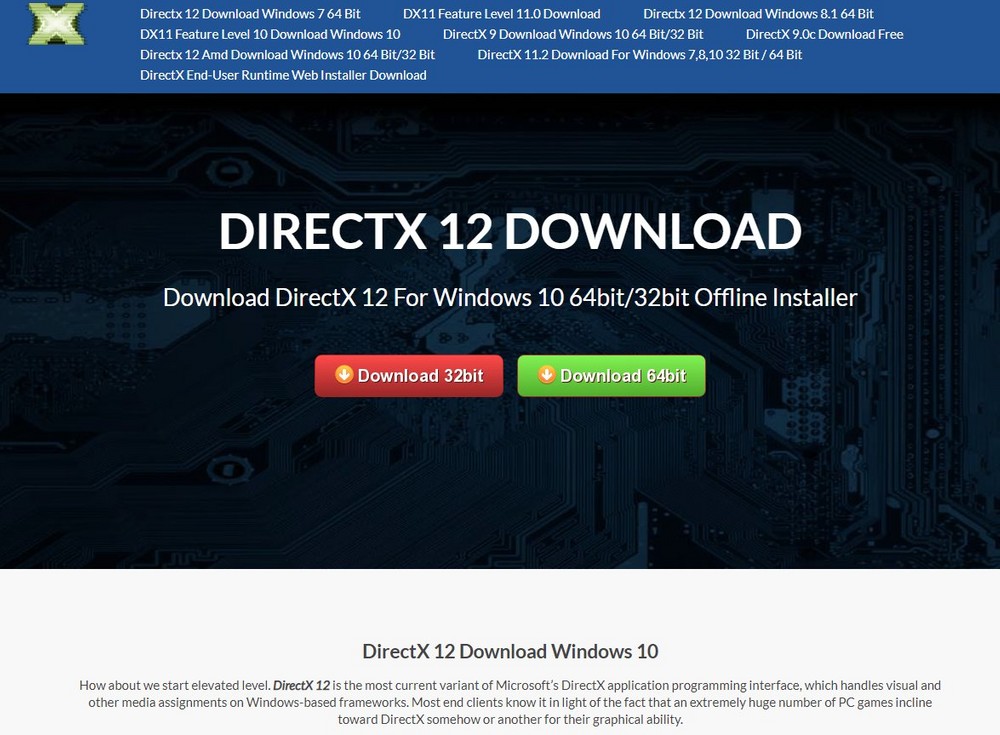
Task: Click the bold DirectX 12 text in paragraph
Action: point(302,685)
